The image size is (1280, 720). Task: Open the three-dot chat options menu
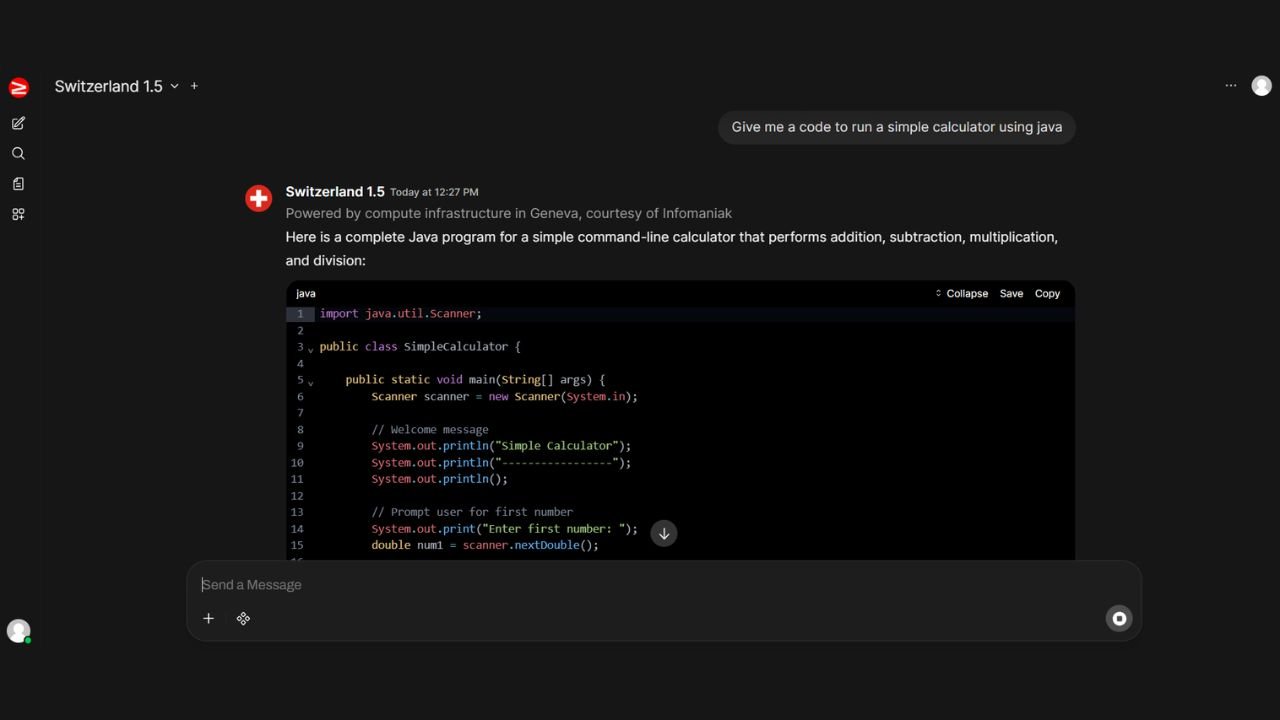1231,86
